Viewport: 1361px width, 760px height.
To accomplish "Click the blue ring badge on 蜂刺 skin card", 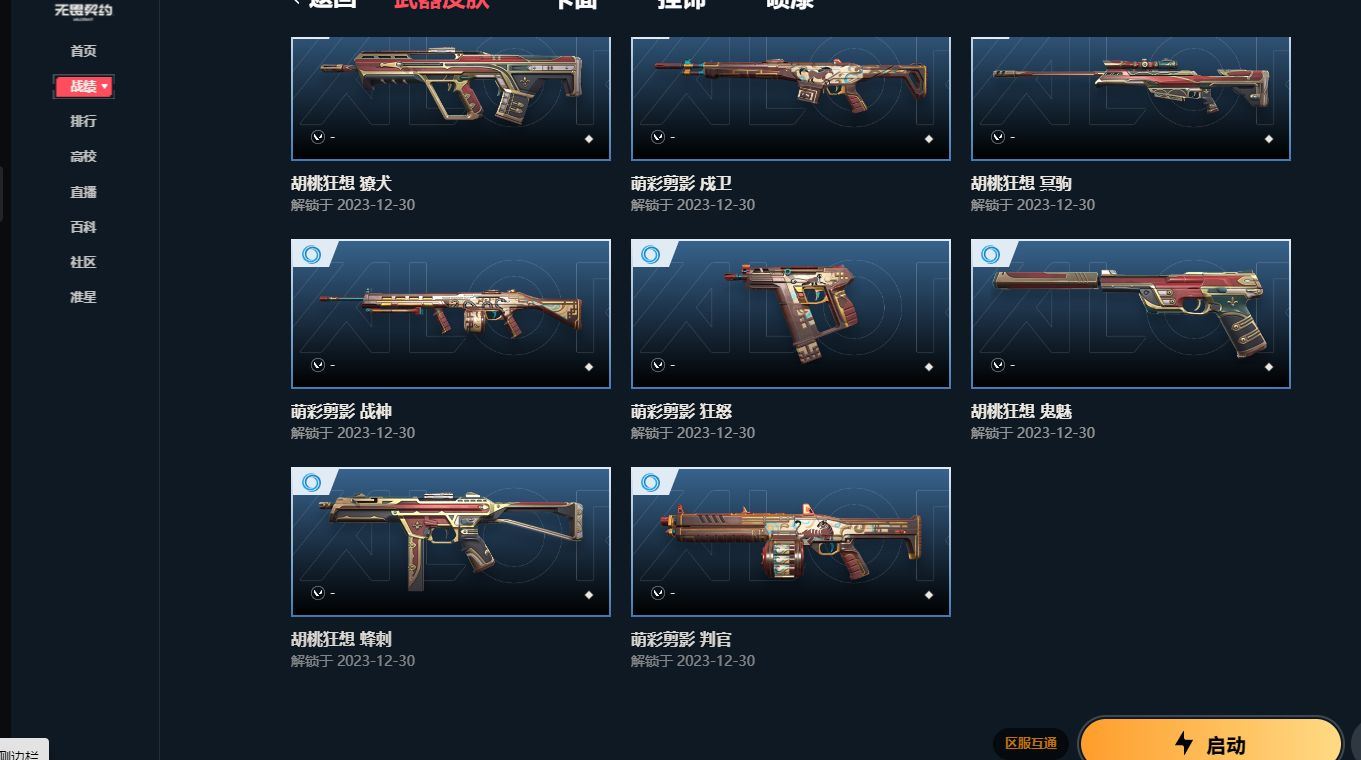I will 311,483.
